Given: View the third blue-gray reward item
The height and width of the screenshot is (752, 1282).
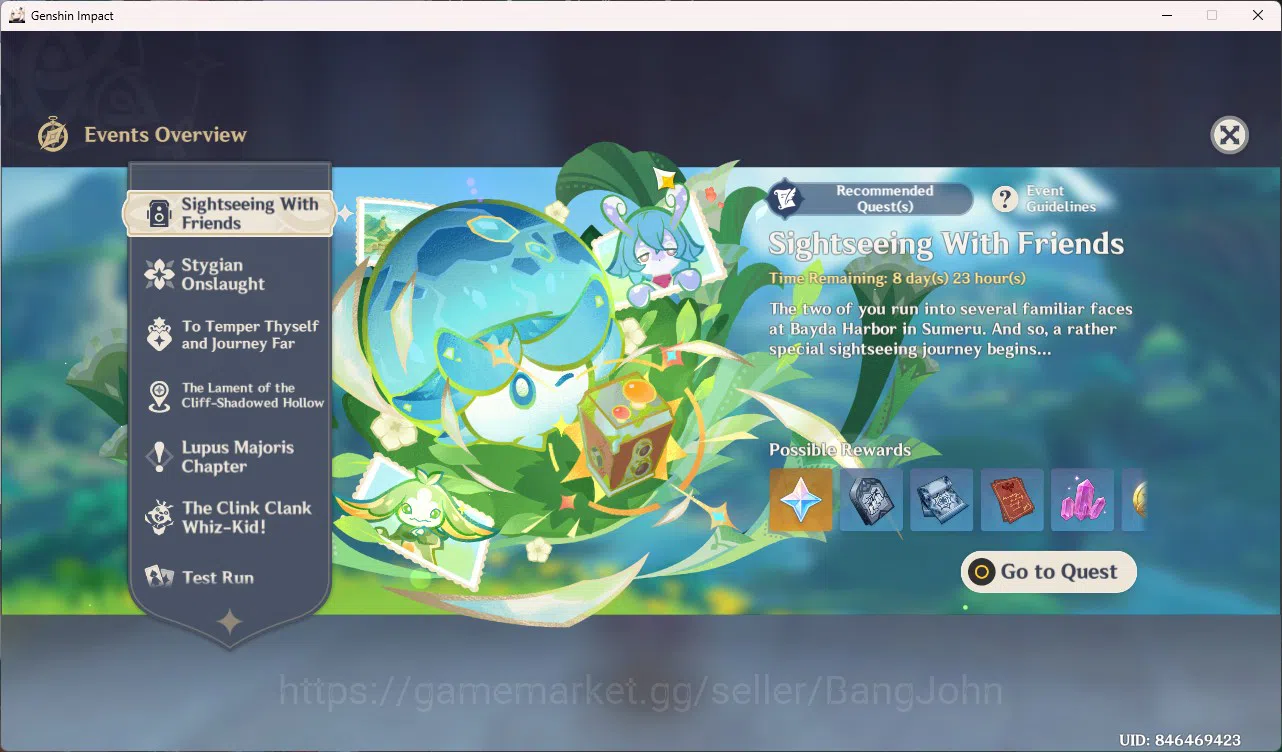Looking at the screenshot, I should coord(942,500).
